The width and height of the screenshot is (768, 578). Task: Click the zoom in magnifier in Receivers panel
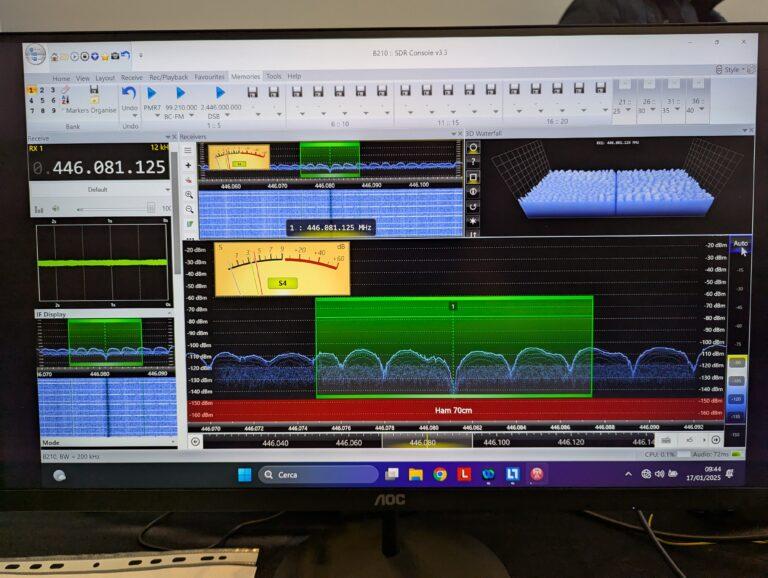coord(189,195)
